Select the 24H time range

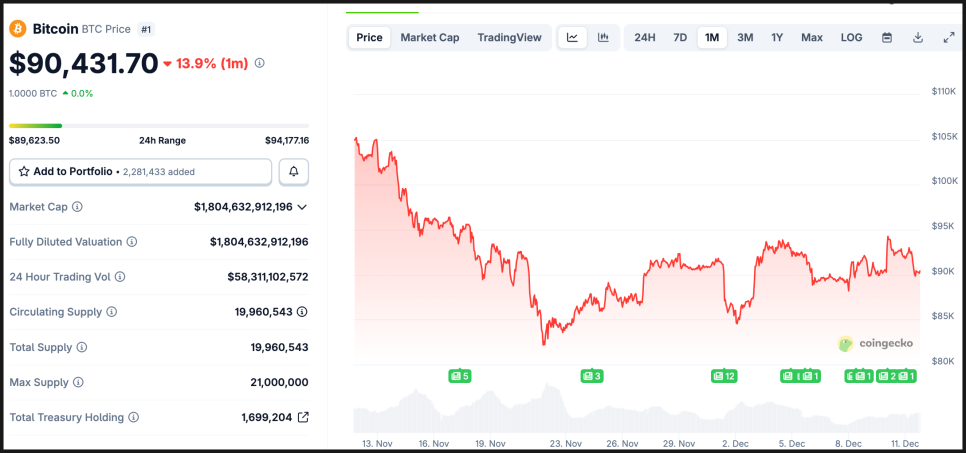click(645, 38)
